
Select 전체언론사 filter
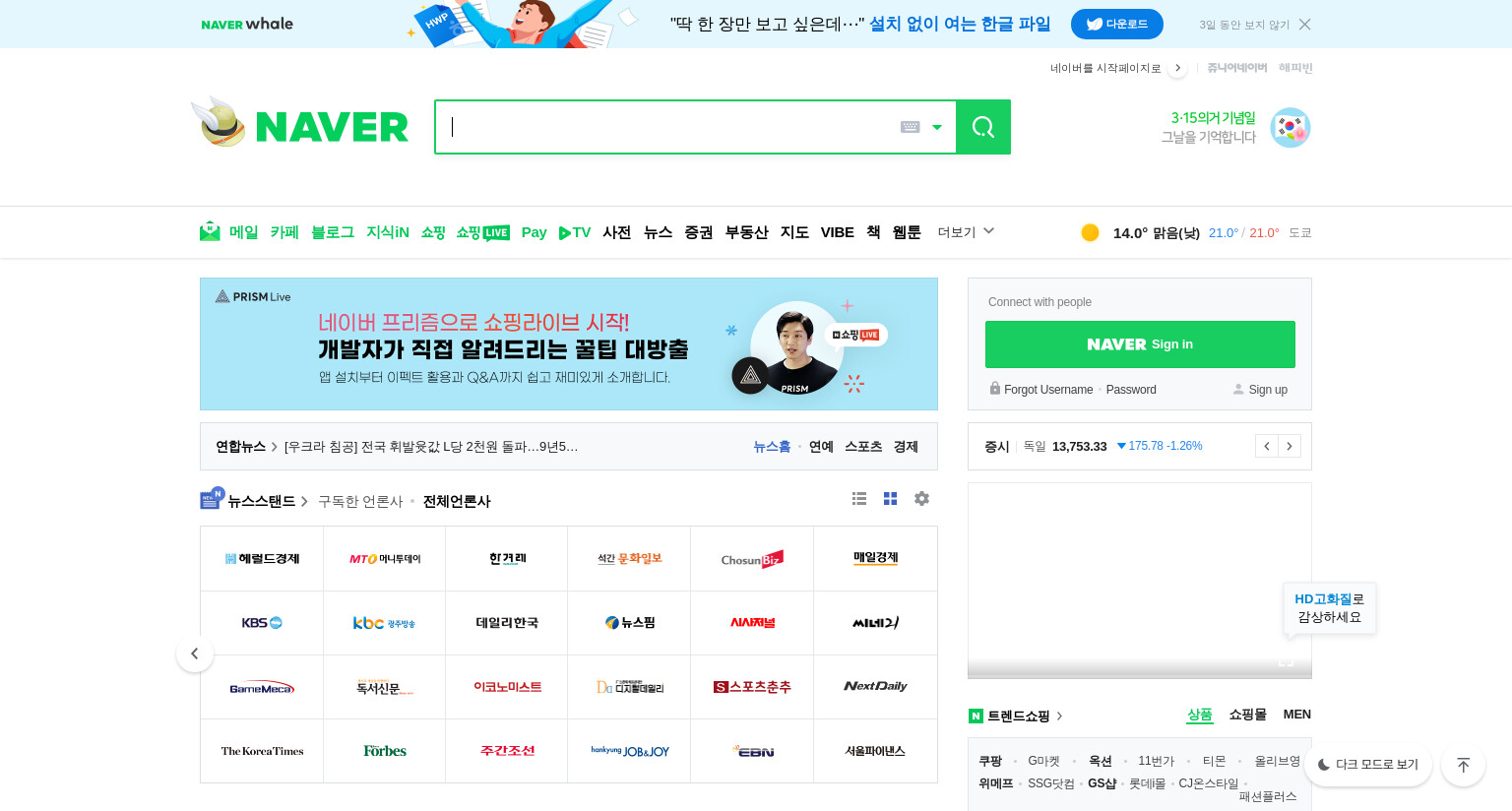(457, 502)
